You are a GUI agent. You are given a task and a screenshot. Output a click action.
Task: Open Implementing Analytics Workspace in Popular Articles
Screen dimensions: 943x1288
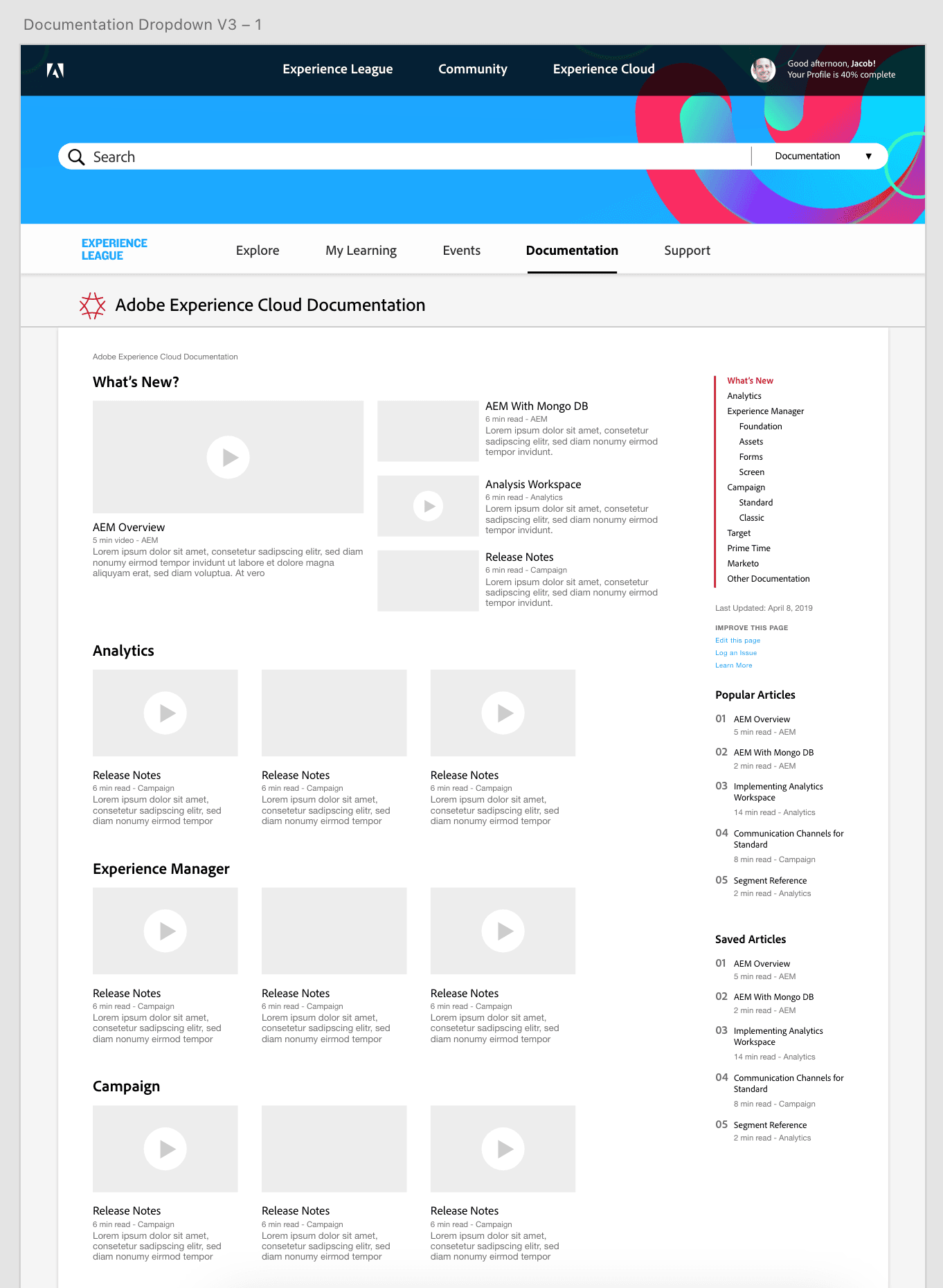778,792
